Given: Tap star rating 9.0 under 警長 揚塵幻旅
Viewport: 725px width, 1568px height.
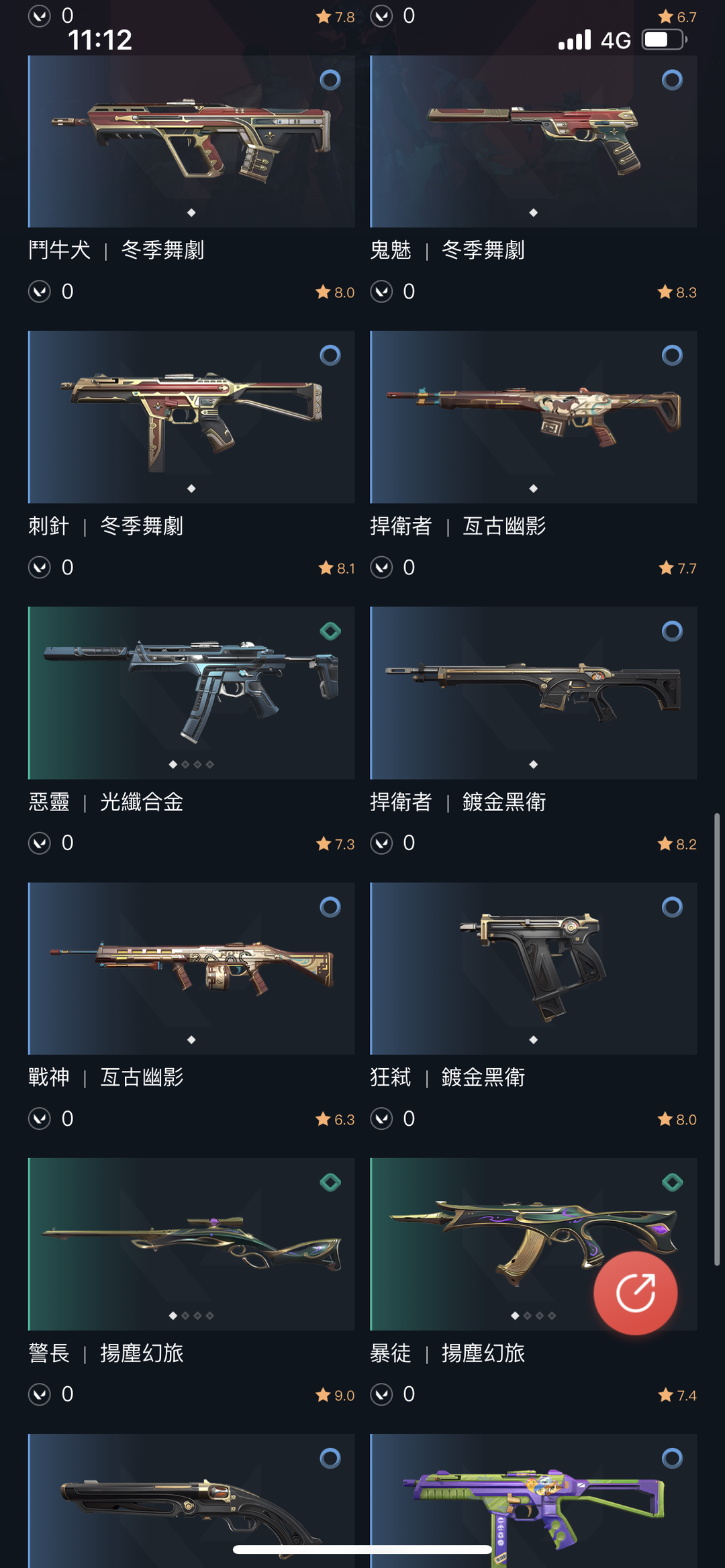Looking at the screenshot, I should (x=335, y=1396).
